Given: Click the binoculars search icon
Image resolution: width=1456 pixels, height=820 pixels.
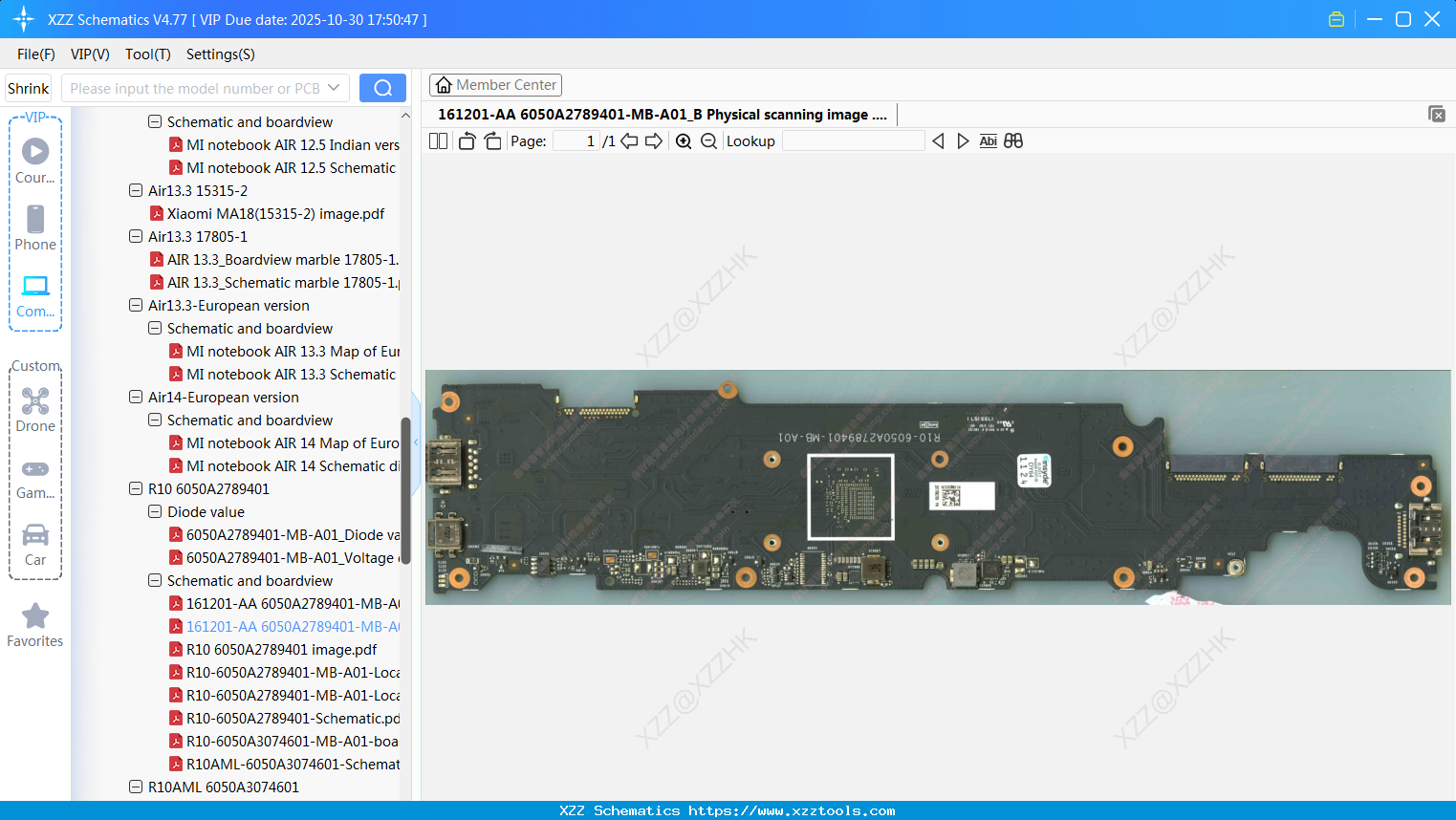Looking at the screenshot, I should click(x=1013, y=141).
